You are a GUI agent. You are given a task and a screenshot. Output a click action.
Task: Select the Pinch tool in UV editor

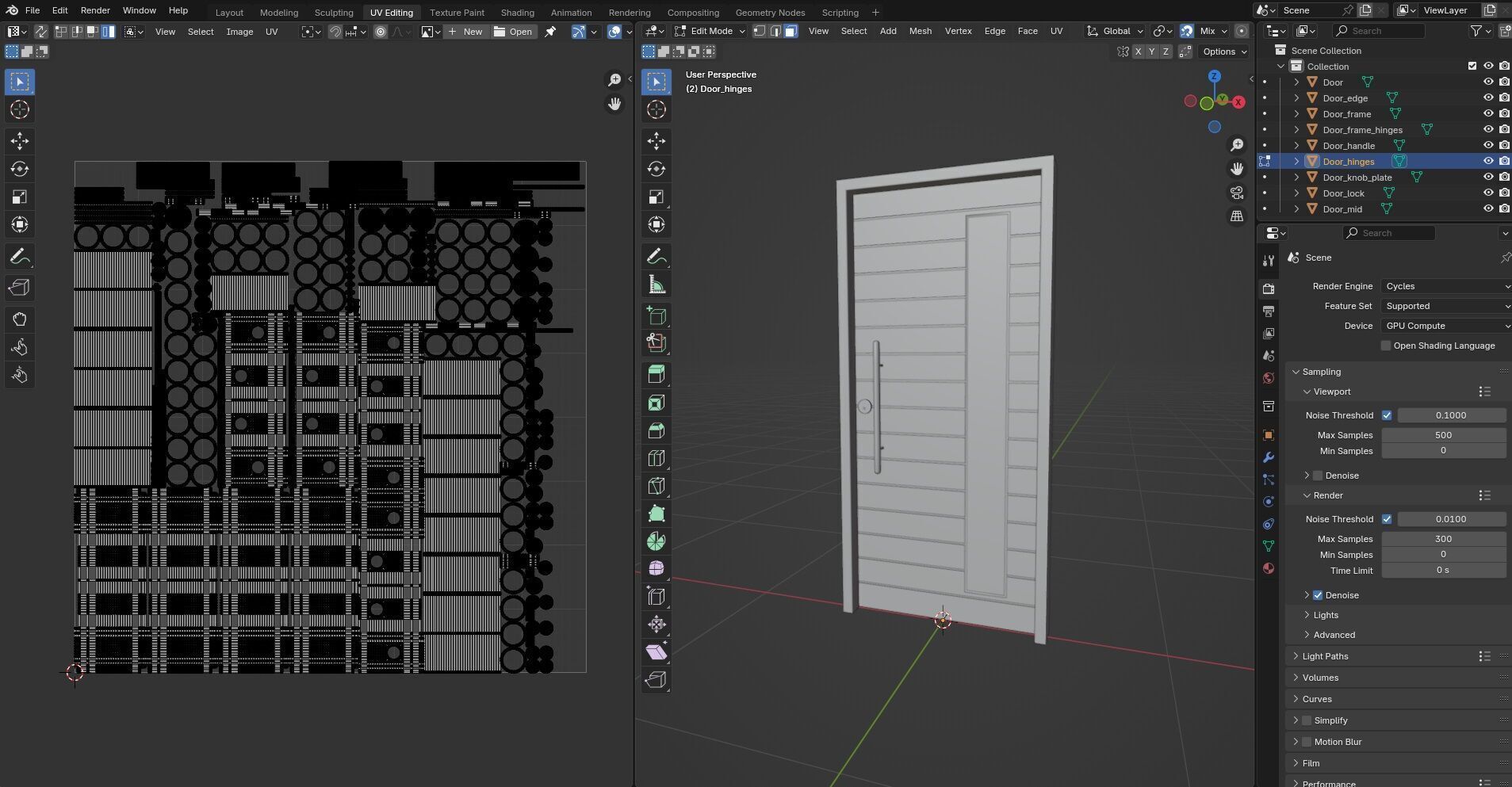click(20, 375)
